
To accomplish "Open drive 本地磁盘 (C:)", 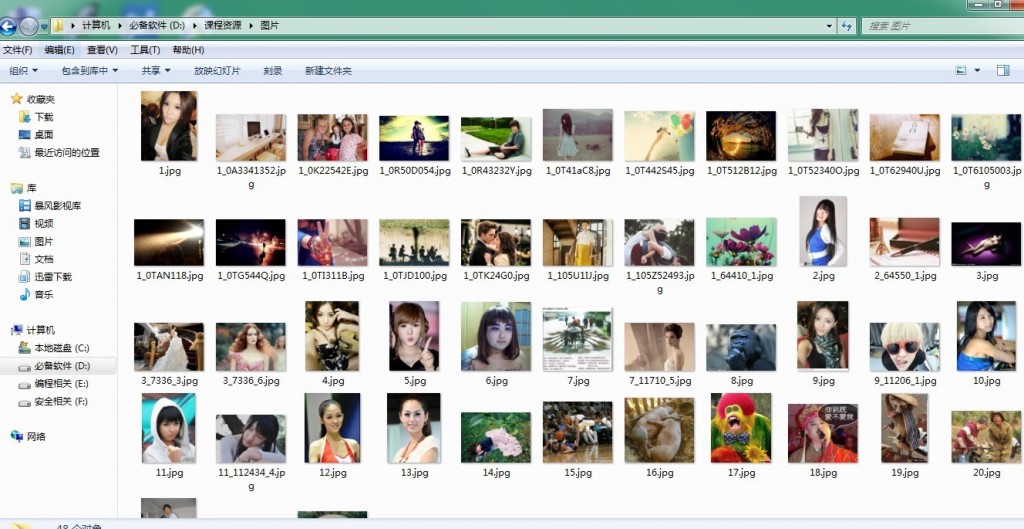I will coord(54,348).
